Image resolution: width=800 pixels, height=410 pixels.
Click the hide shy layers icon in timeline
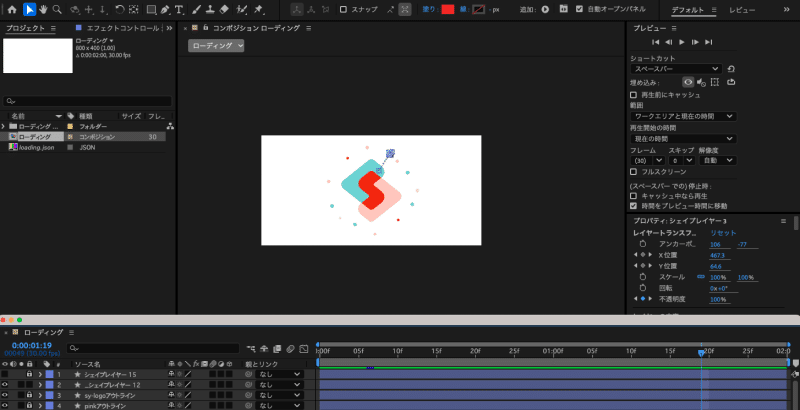tap(264, 349)
